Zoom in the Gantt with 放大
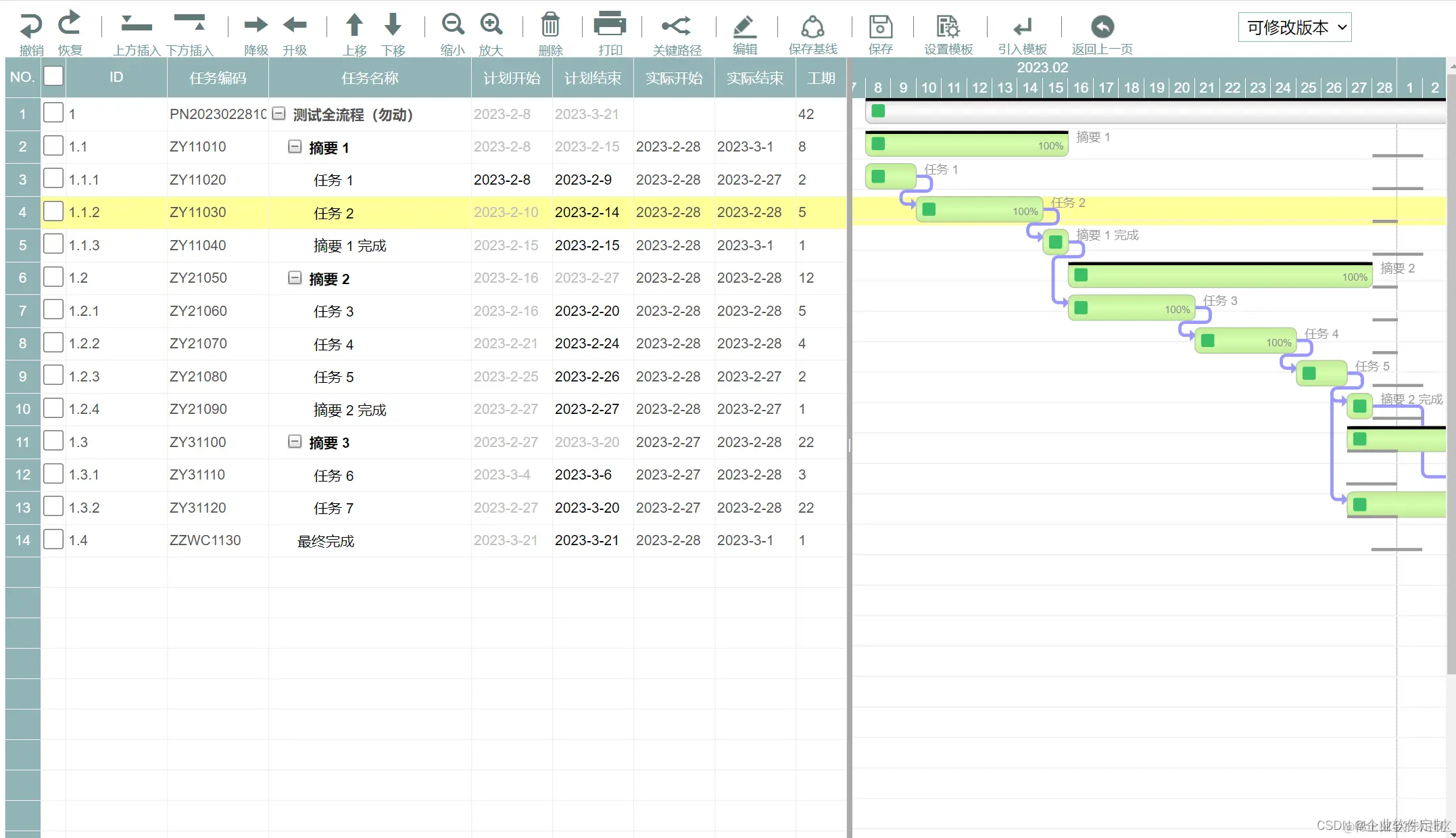This screenshot has width=1456, height=838. tap(491, 25)
